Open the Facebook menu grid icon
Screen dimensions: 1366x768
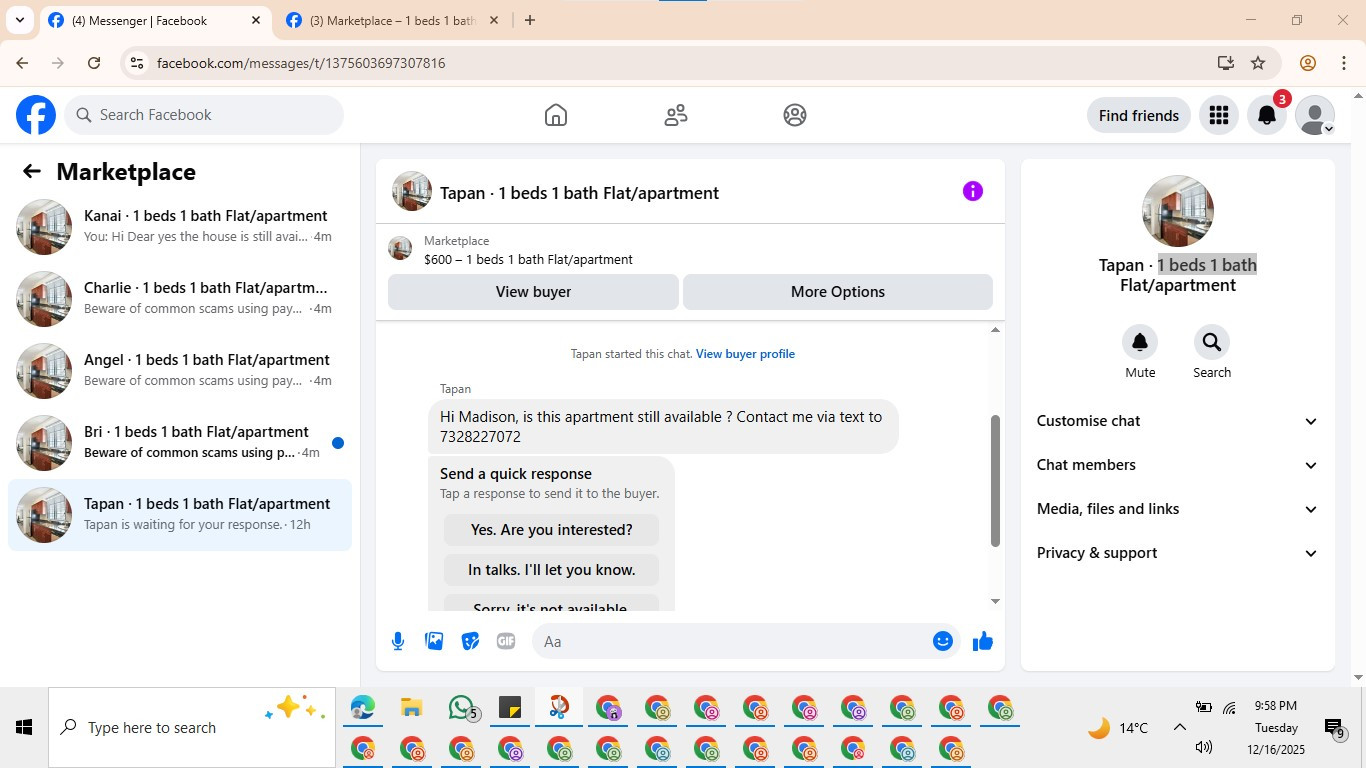[x=1218, y=115]
